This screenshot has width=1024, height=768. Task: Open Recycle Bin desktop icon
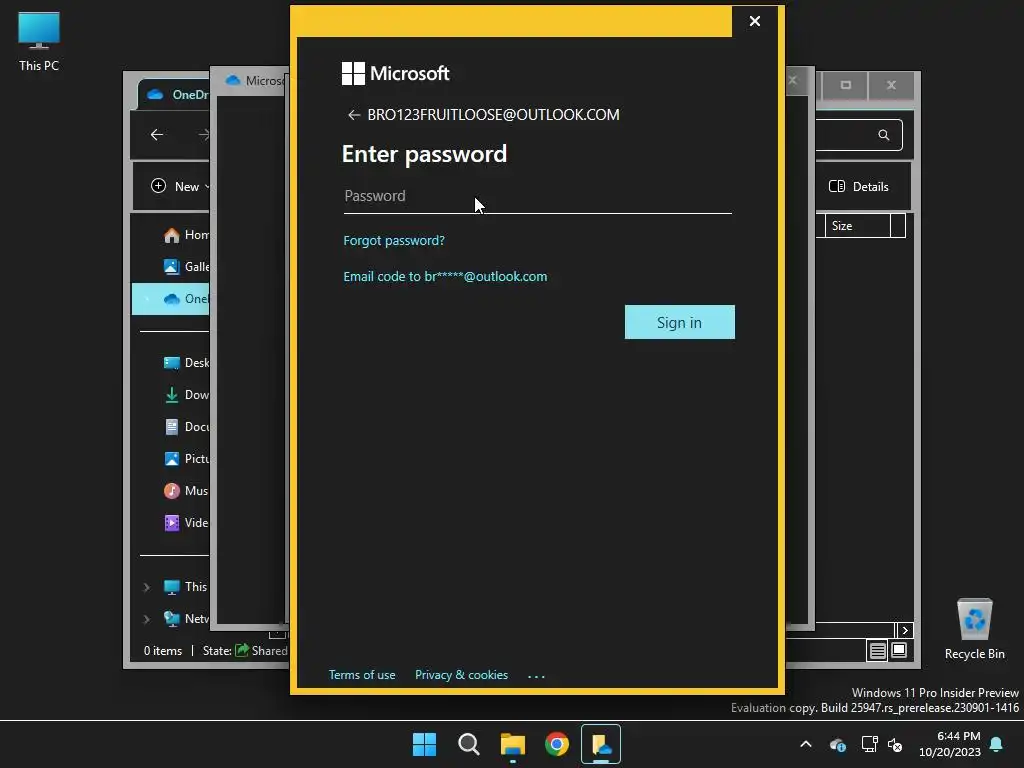tap(974, 630)
